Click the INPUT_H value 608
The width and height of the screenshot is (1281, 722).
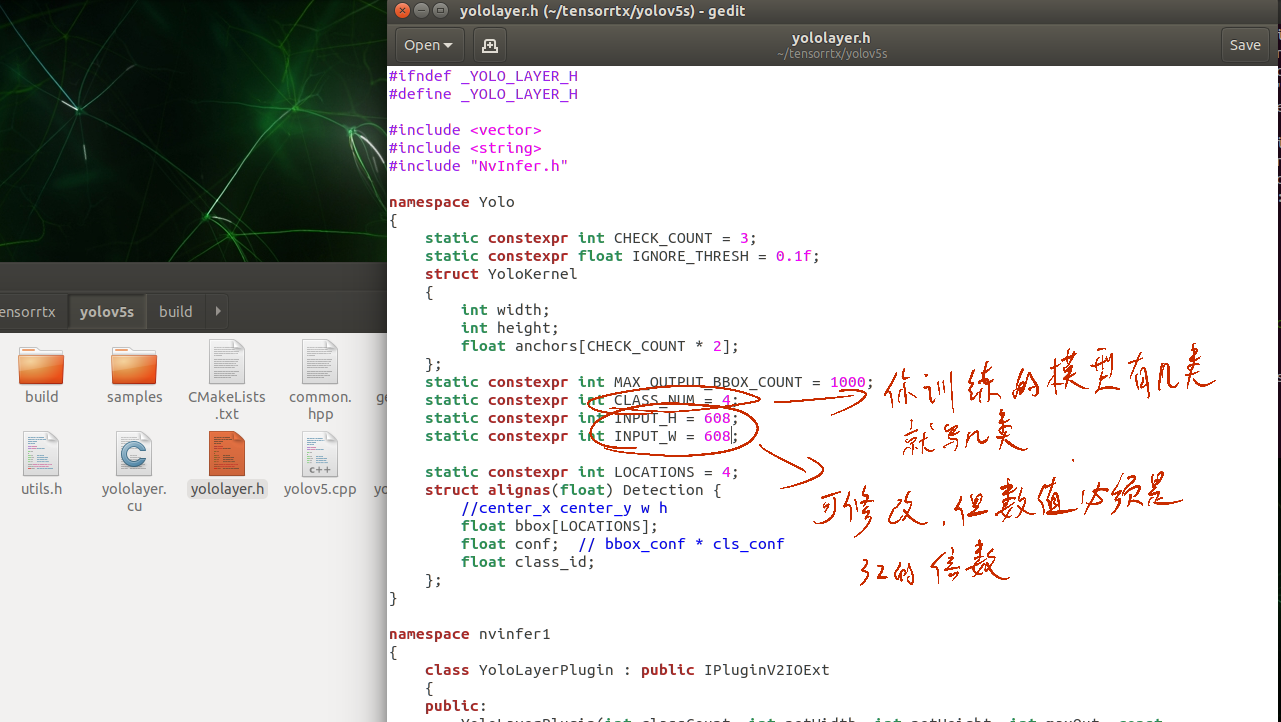(x=717, y=418)
